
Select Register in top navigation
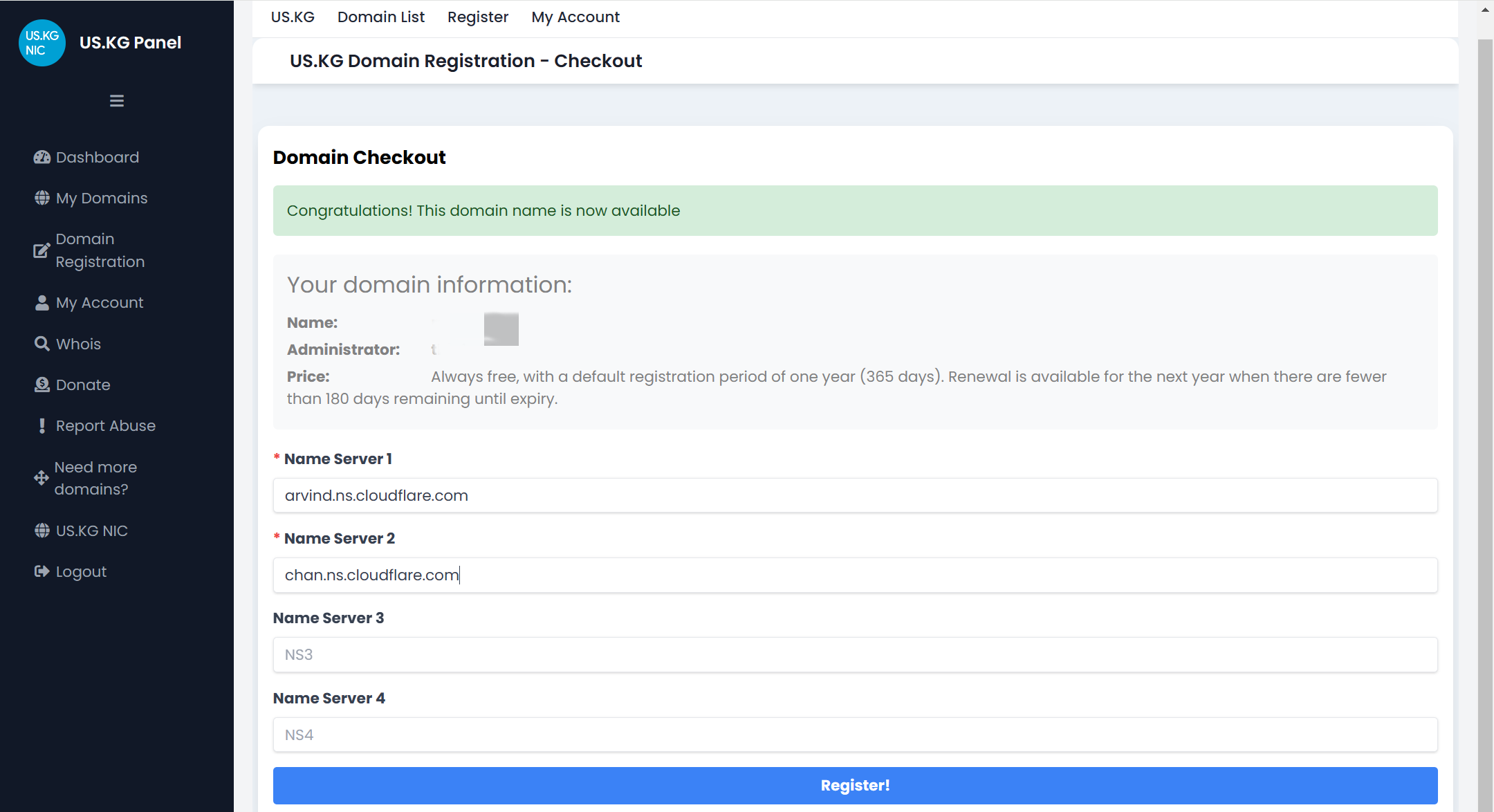tap(478, 17)
